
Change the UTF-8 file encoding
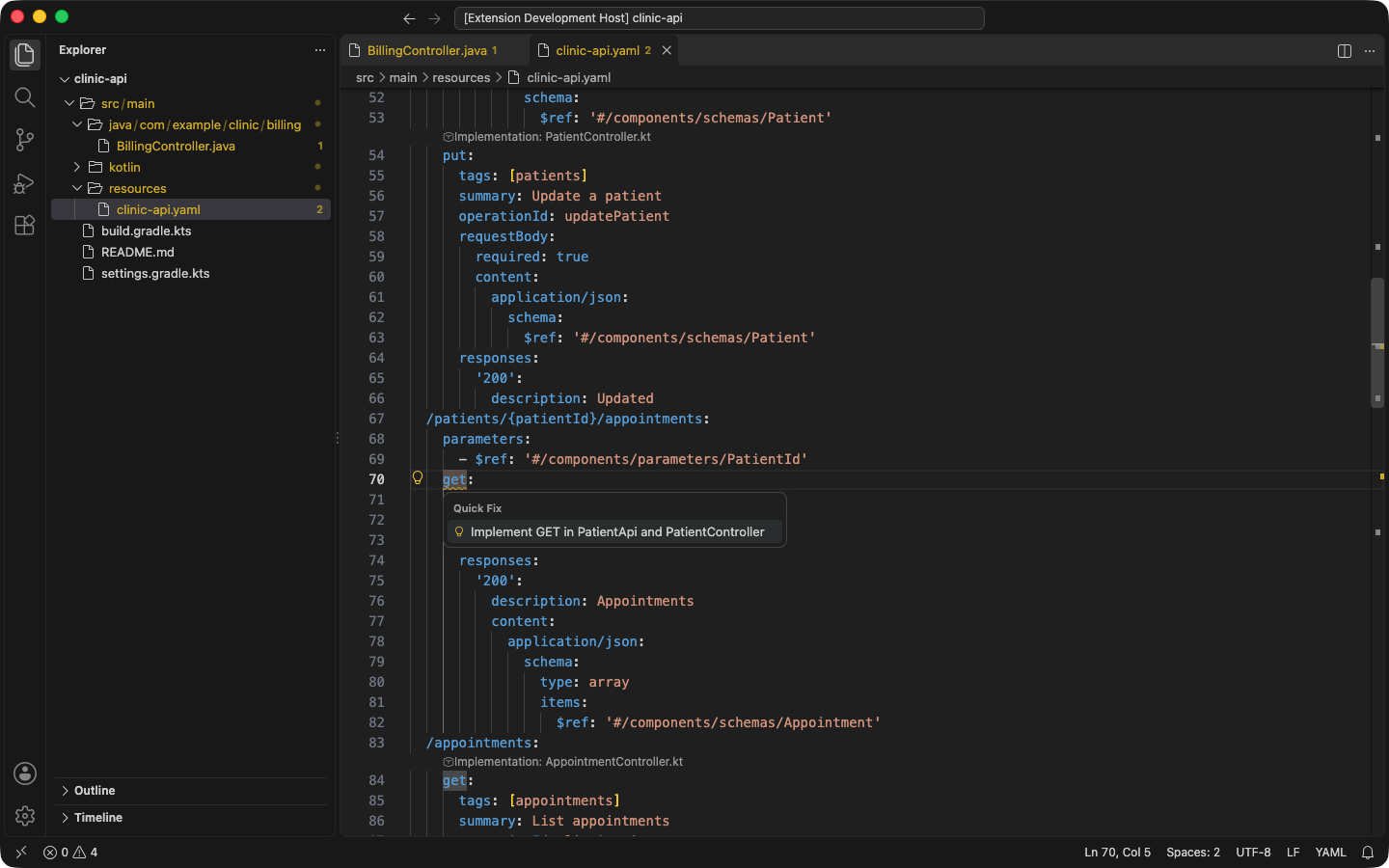(x=1253, y=853)
